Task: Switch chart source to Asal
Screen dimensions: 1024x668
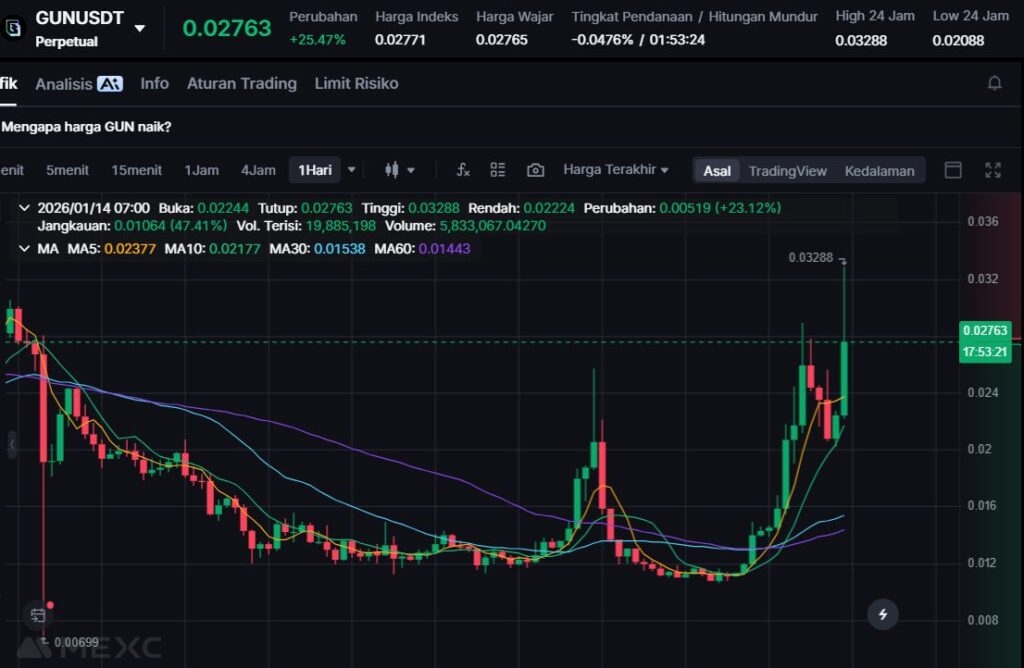Action: point(716,171)
